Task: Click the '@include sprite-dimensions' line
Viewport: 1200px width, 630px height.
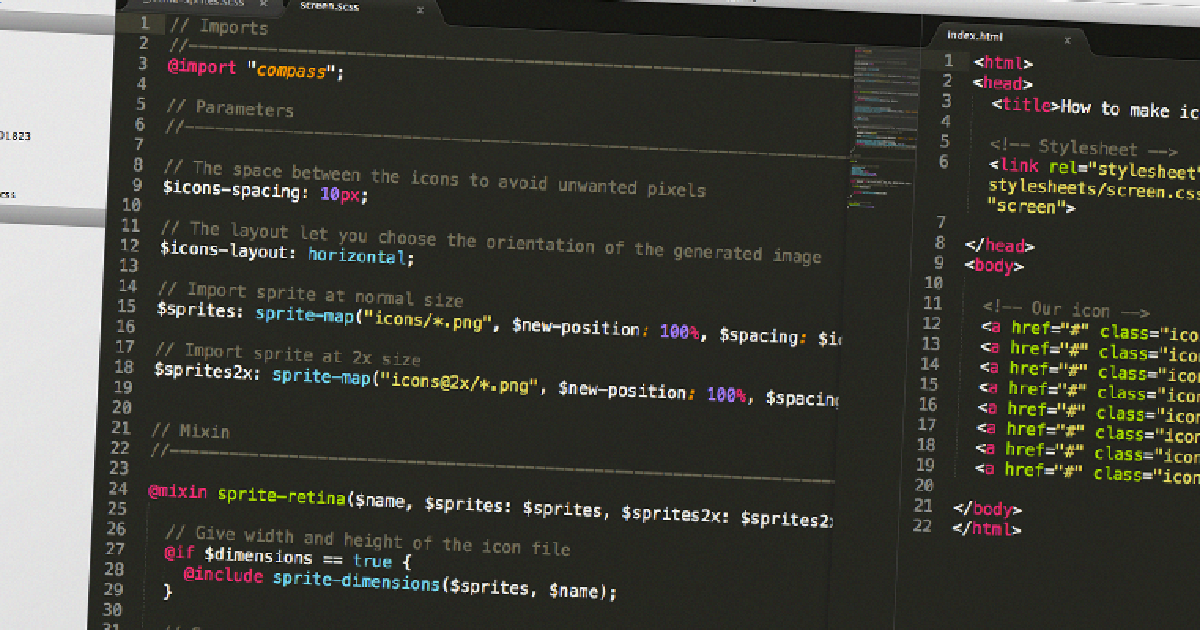Action: pyautogui.click(x=400, y=584)
